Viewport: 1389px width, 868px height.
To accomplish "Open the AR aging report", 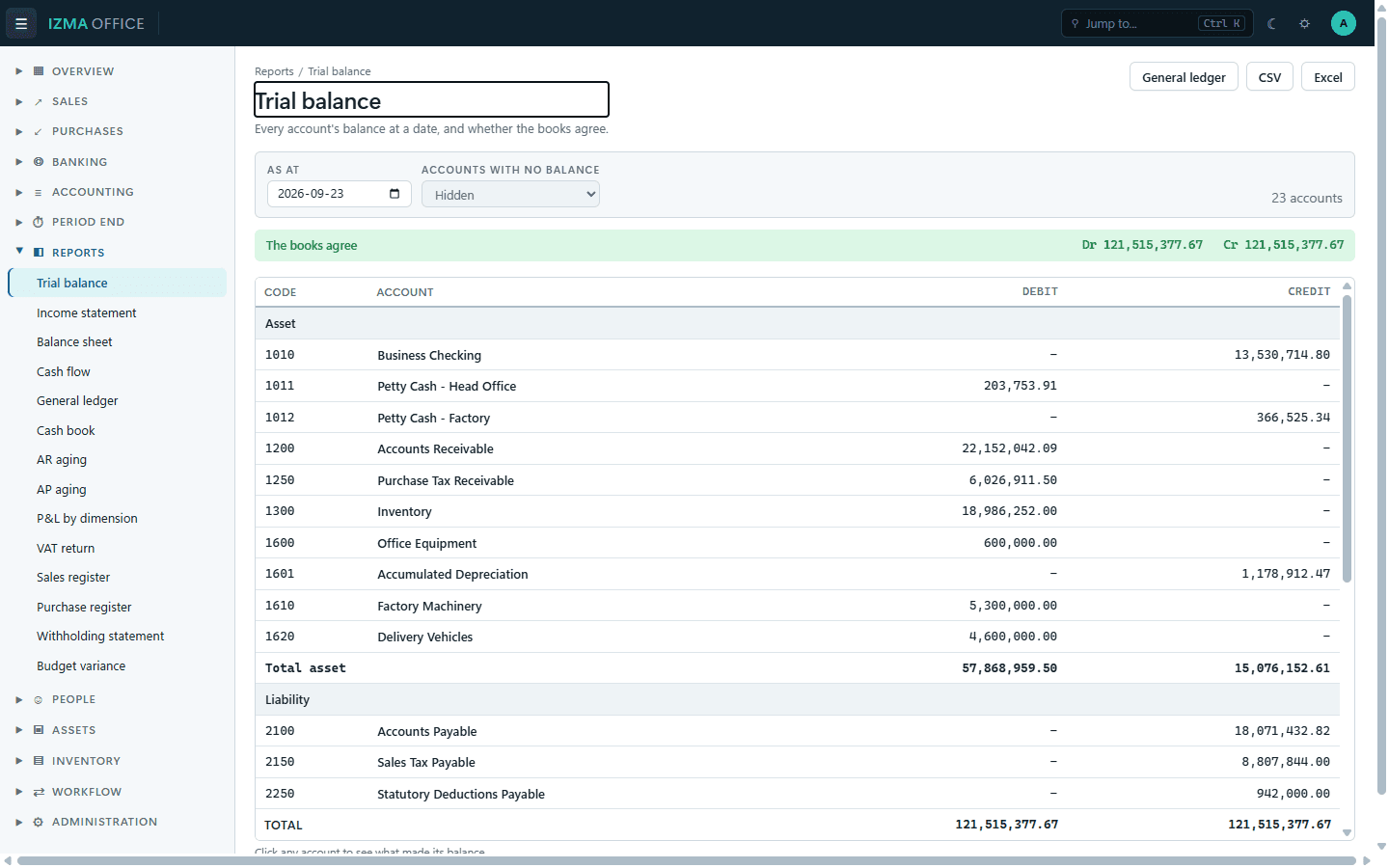I will (x=117, y=460).
